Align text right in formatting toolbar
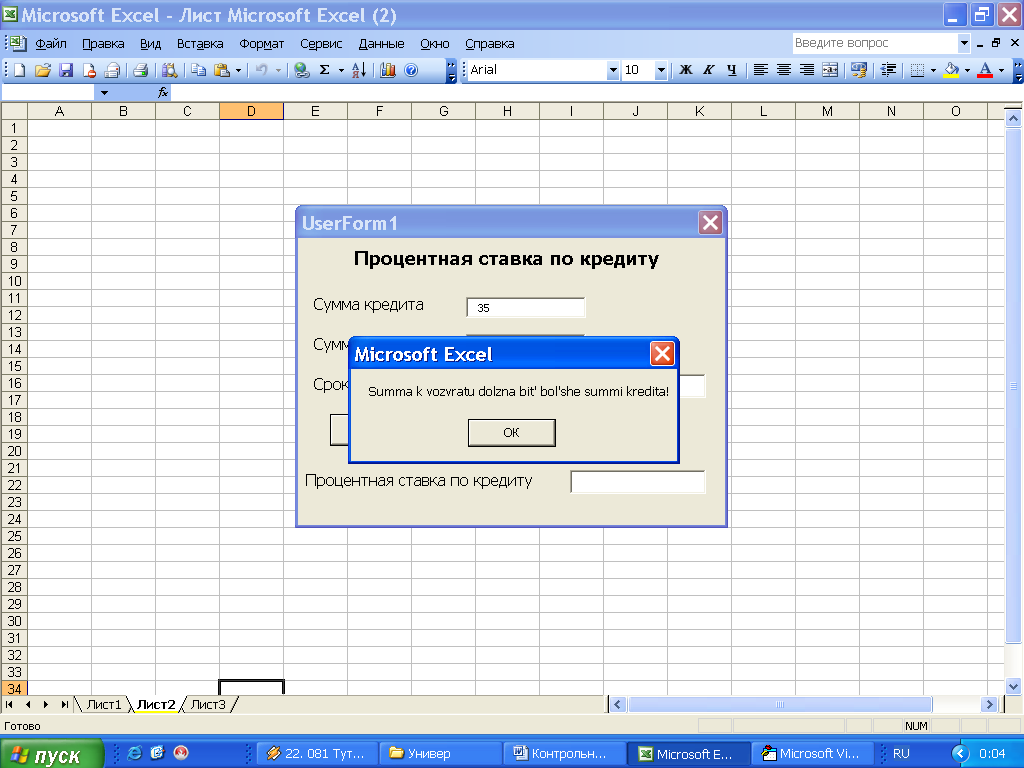This screenshot has height=768, width=1024. 807,70
